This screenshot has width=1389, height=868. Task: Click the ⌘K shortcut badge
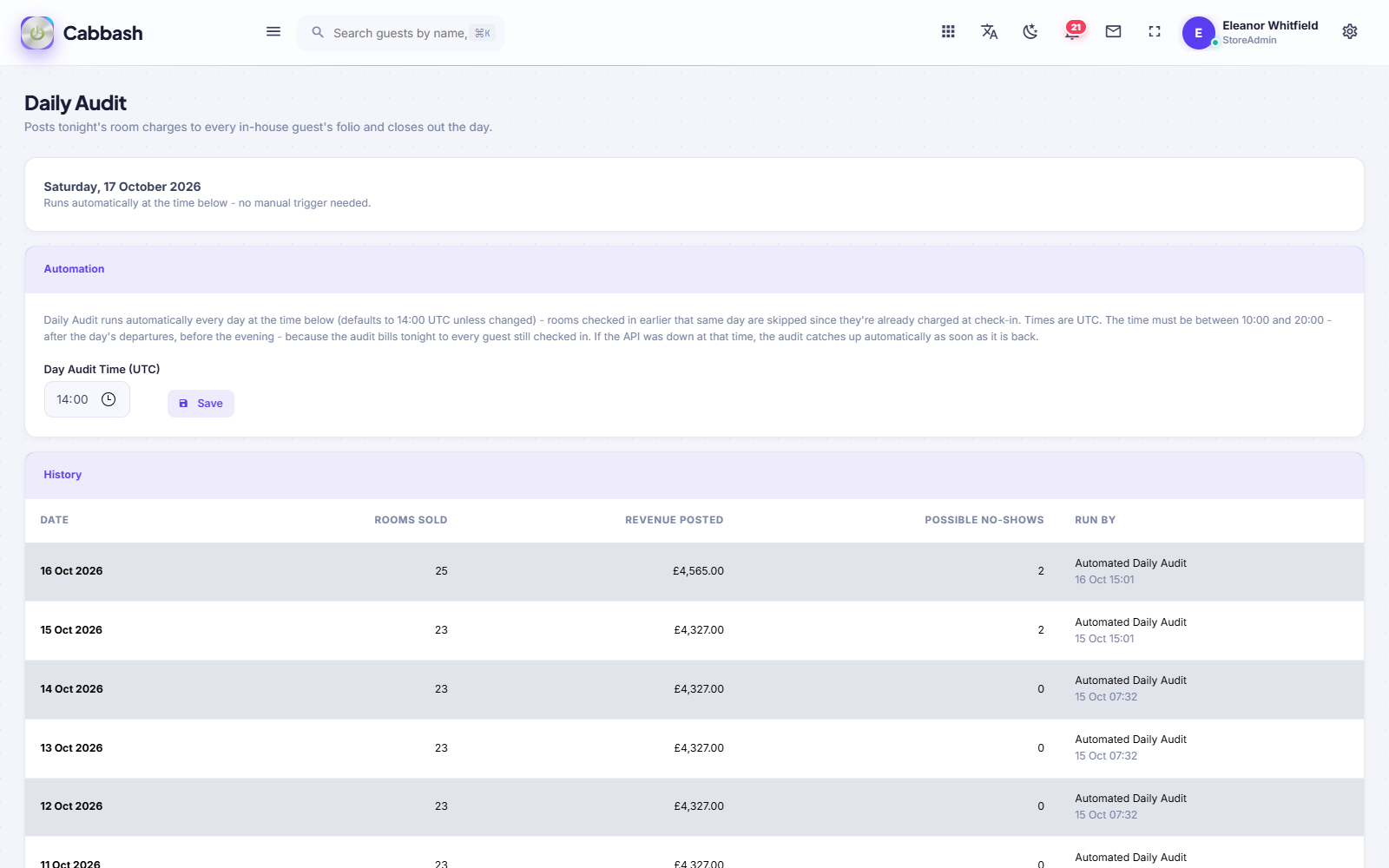pyautogui.click(x=483, y=33)
